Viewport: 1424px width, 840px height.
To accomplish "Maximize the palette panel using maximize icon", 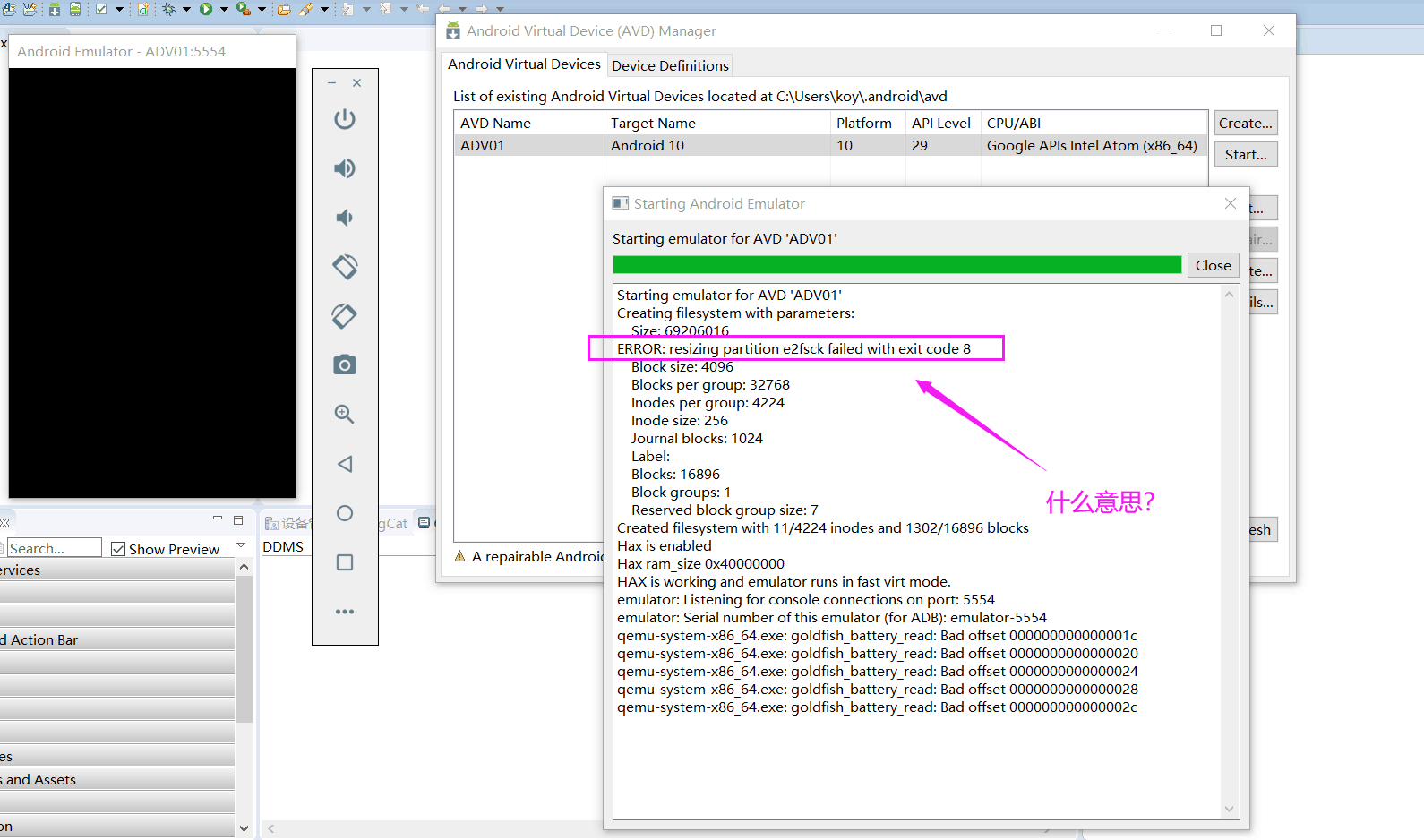I will coord(238,519).
